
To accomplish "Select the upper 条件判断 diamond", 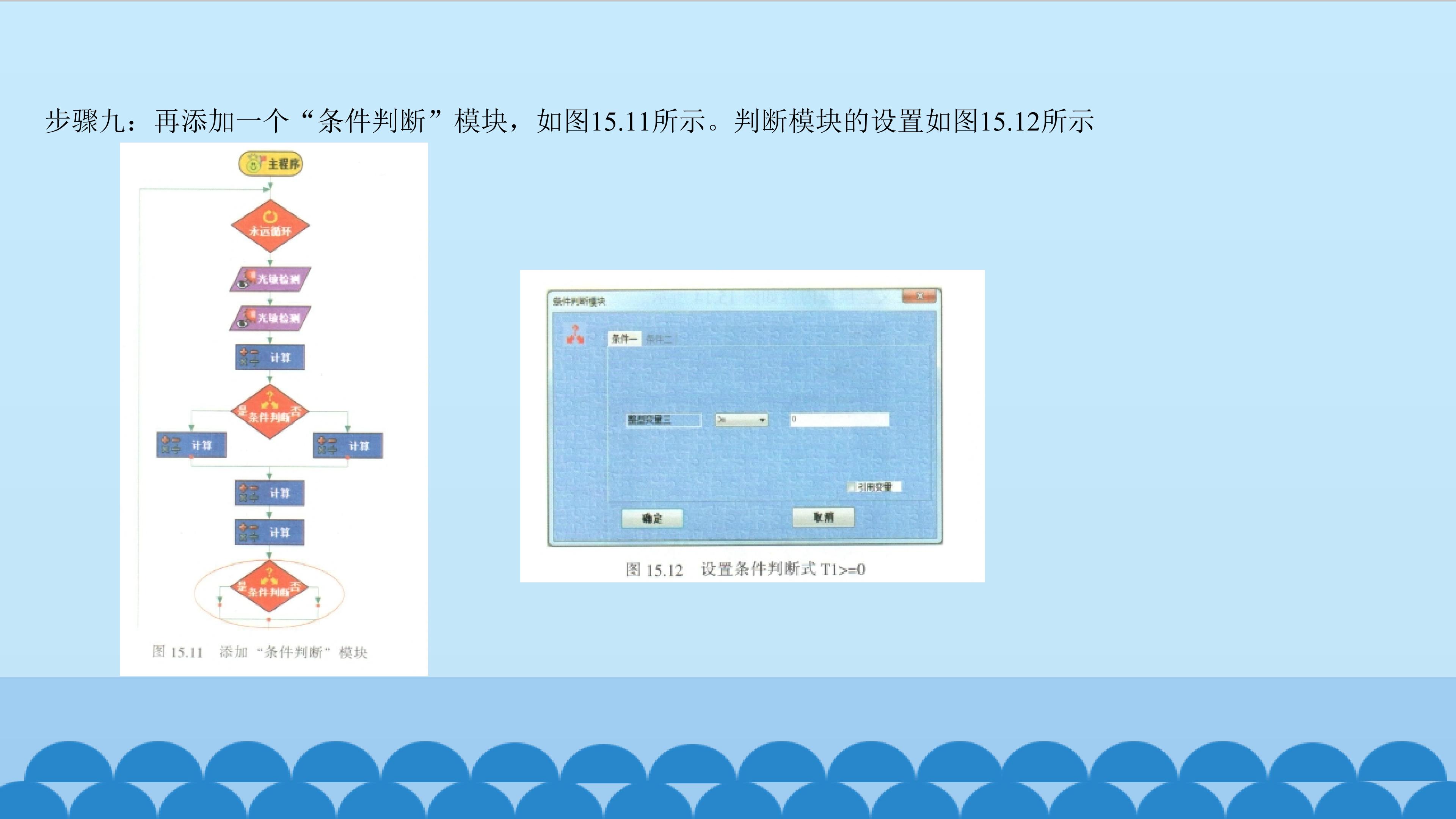I will [x=270, y=412].
